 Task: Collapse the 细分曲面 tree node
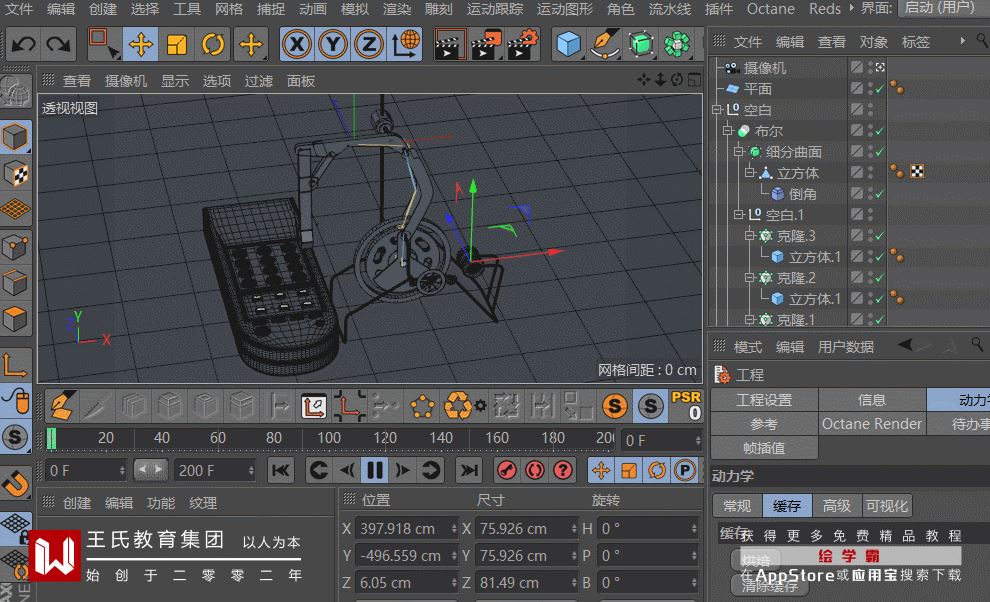click(739, 152)
